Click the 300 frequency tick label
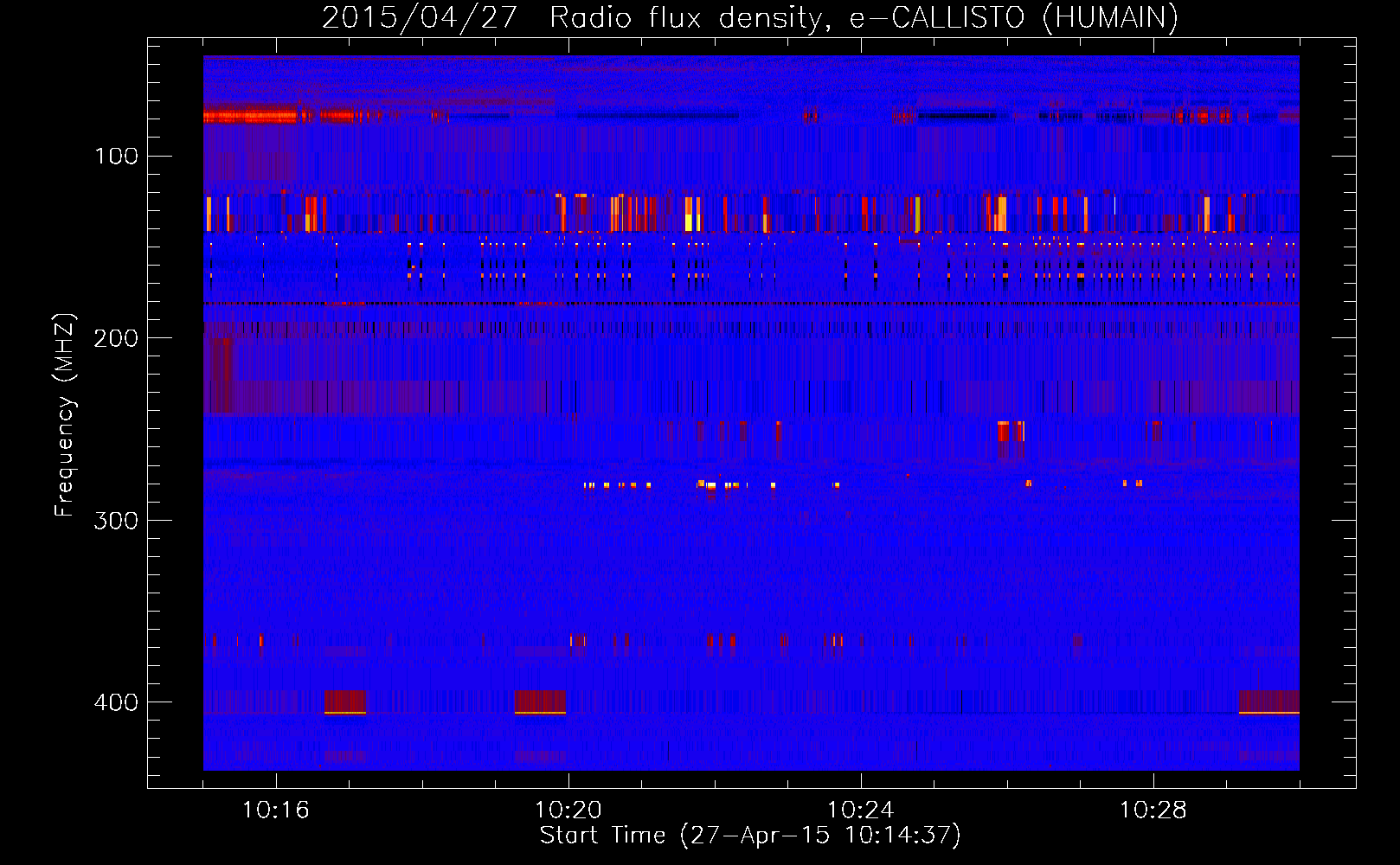Viewport: 1400px width, 865px height. point(116,520)
